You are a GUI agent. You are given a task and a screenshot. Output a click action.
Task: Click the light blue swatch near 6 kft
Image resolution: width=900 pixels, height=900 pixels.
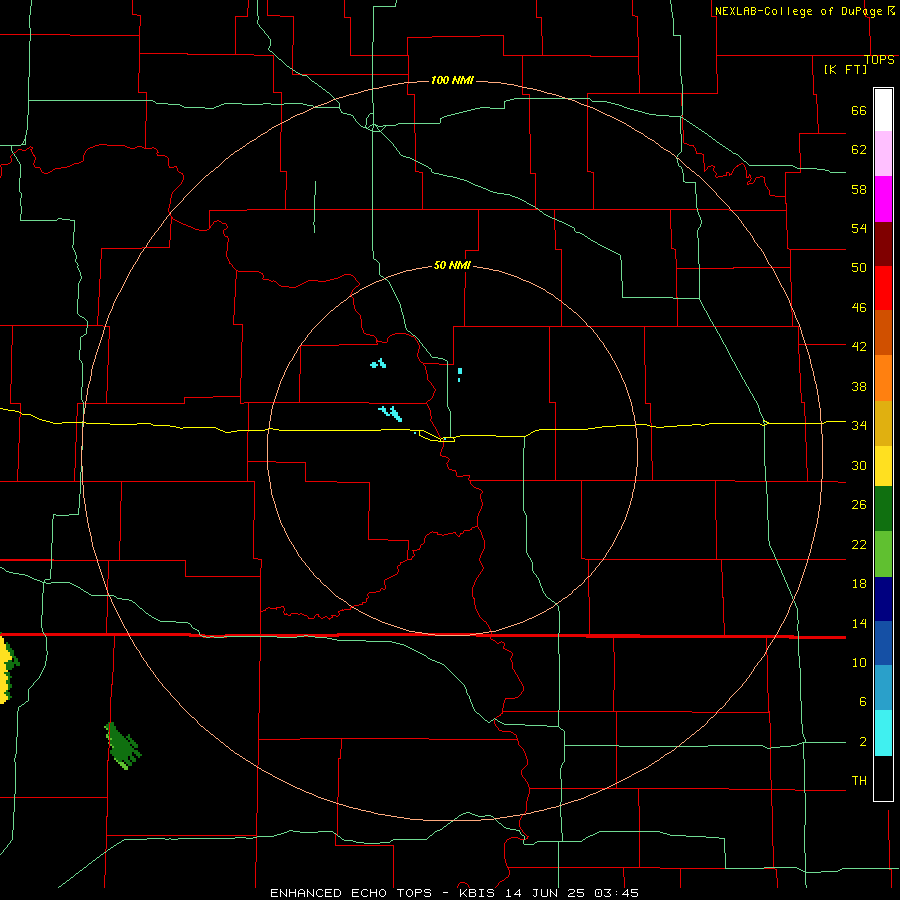(x=883, y=688)
